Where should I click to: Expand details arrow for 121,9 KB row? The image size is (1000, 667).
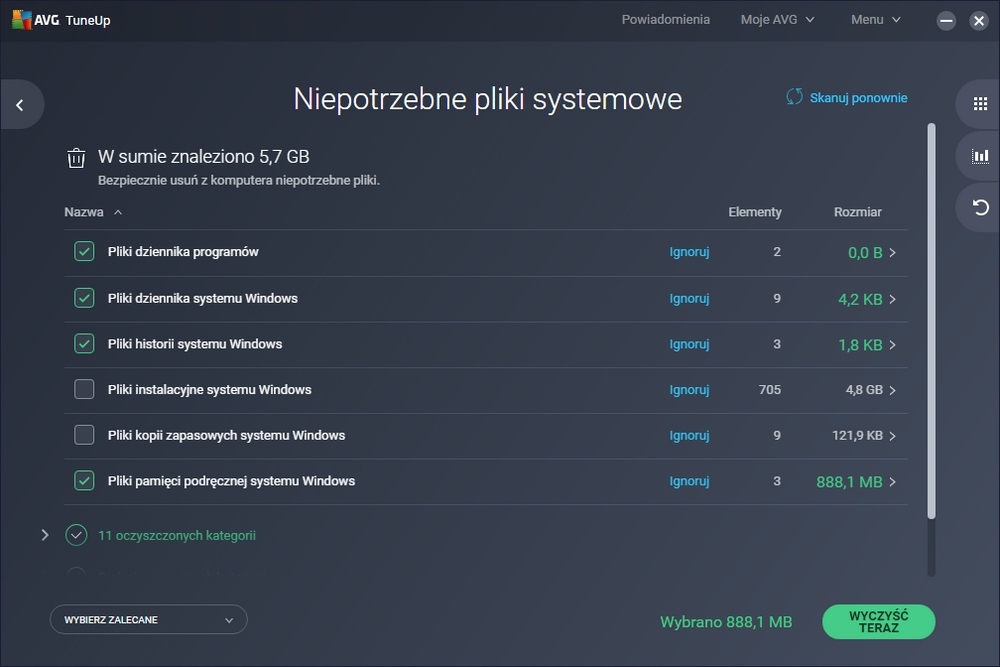pyautogui.click(x=893, y=436)
